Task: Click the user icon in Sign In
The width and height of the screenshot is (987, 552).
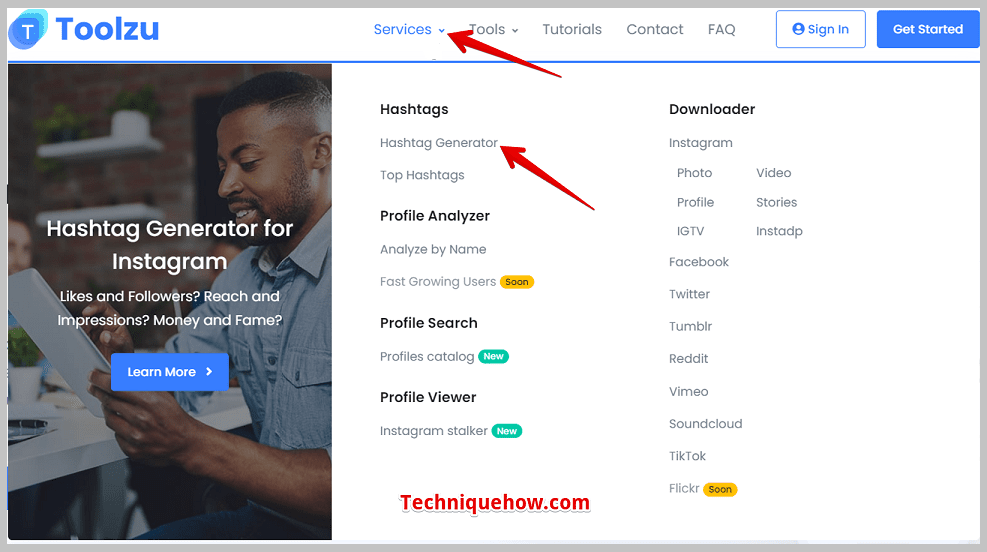Action: pos(798,29)
